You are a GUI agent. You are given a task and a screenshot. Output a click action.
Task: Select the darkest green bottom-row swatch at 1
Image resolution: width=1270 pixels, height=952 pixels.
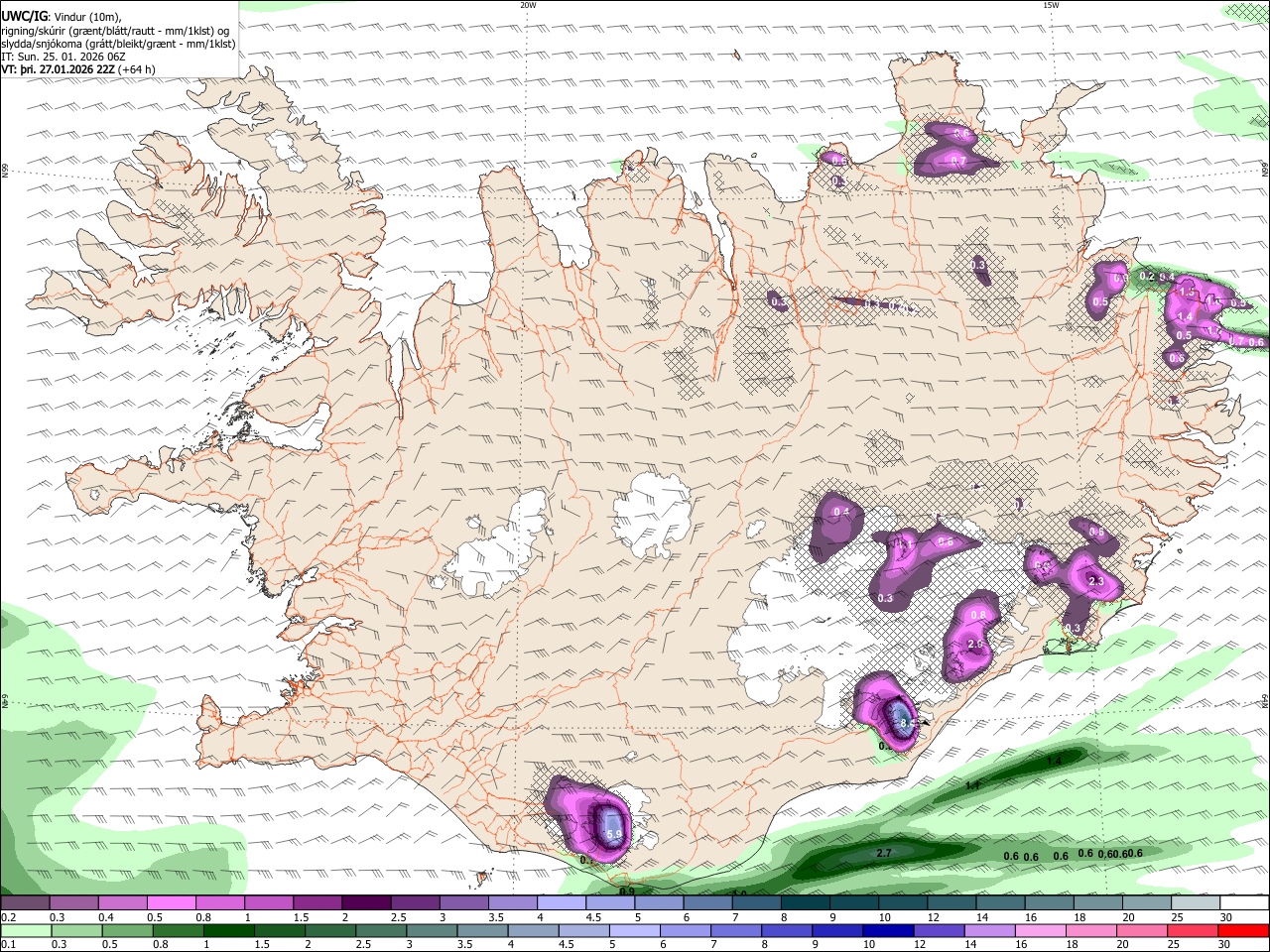[x=228, y=931]
